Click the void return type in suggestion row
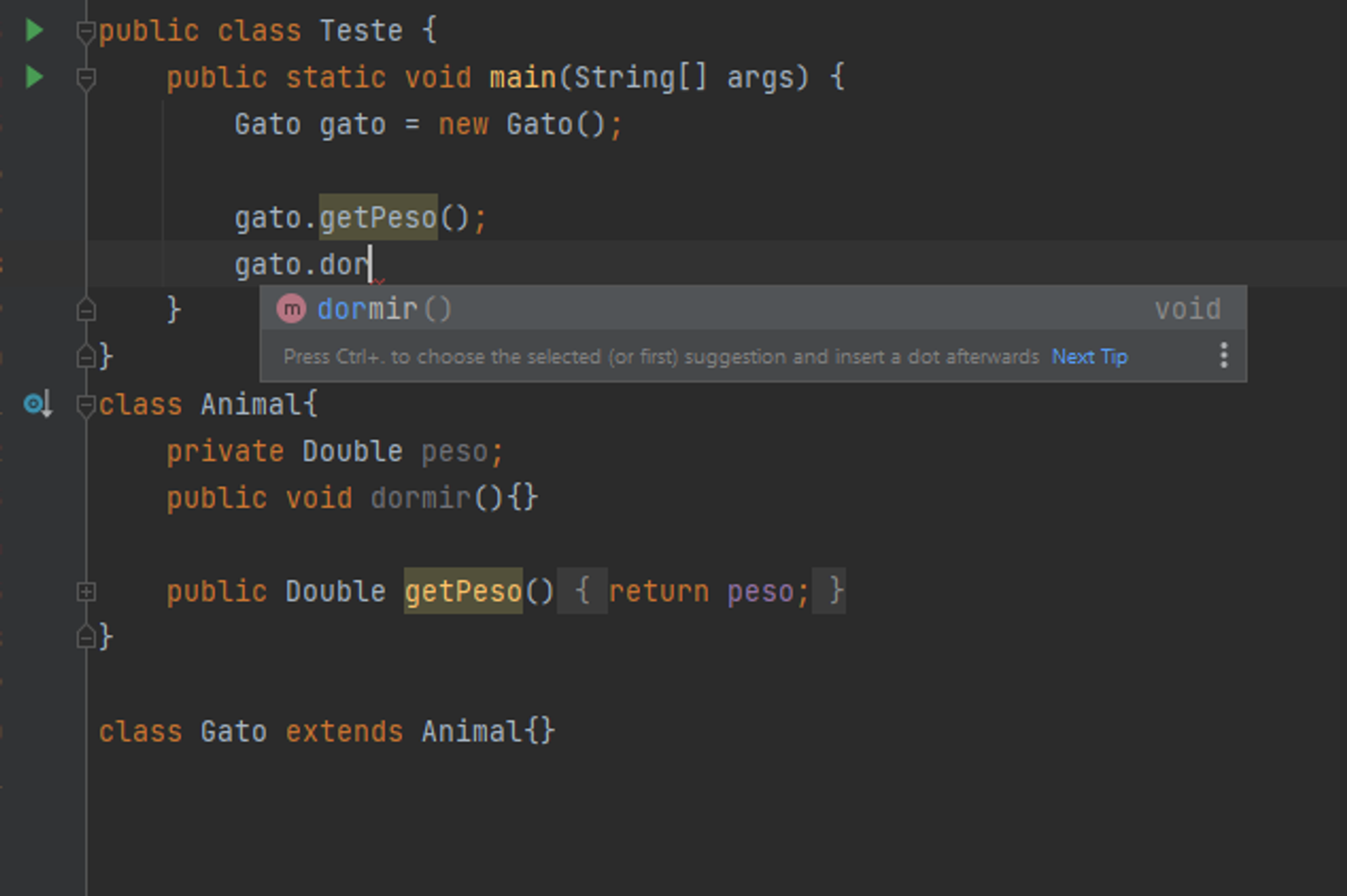 tap(1187, 309)
